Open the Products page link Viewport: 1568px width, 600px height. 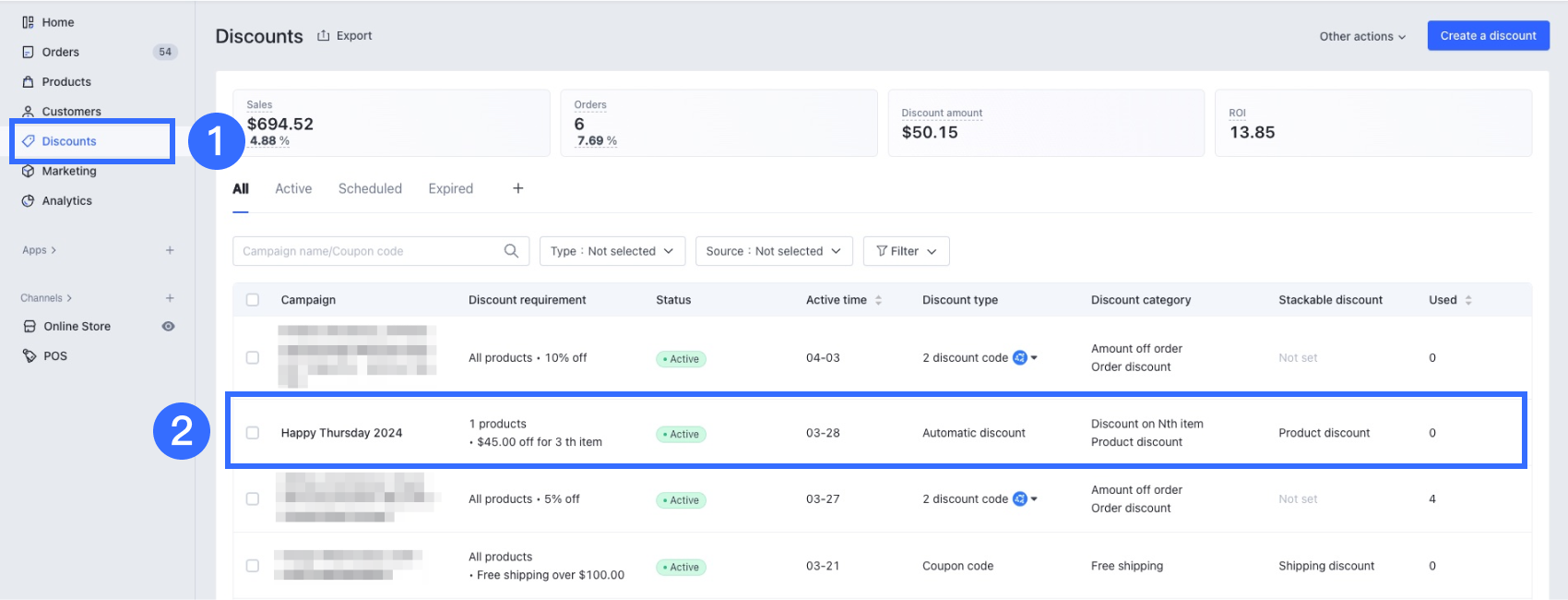click(x=66, y=81)
